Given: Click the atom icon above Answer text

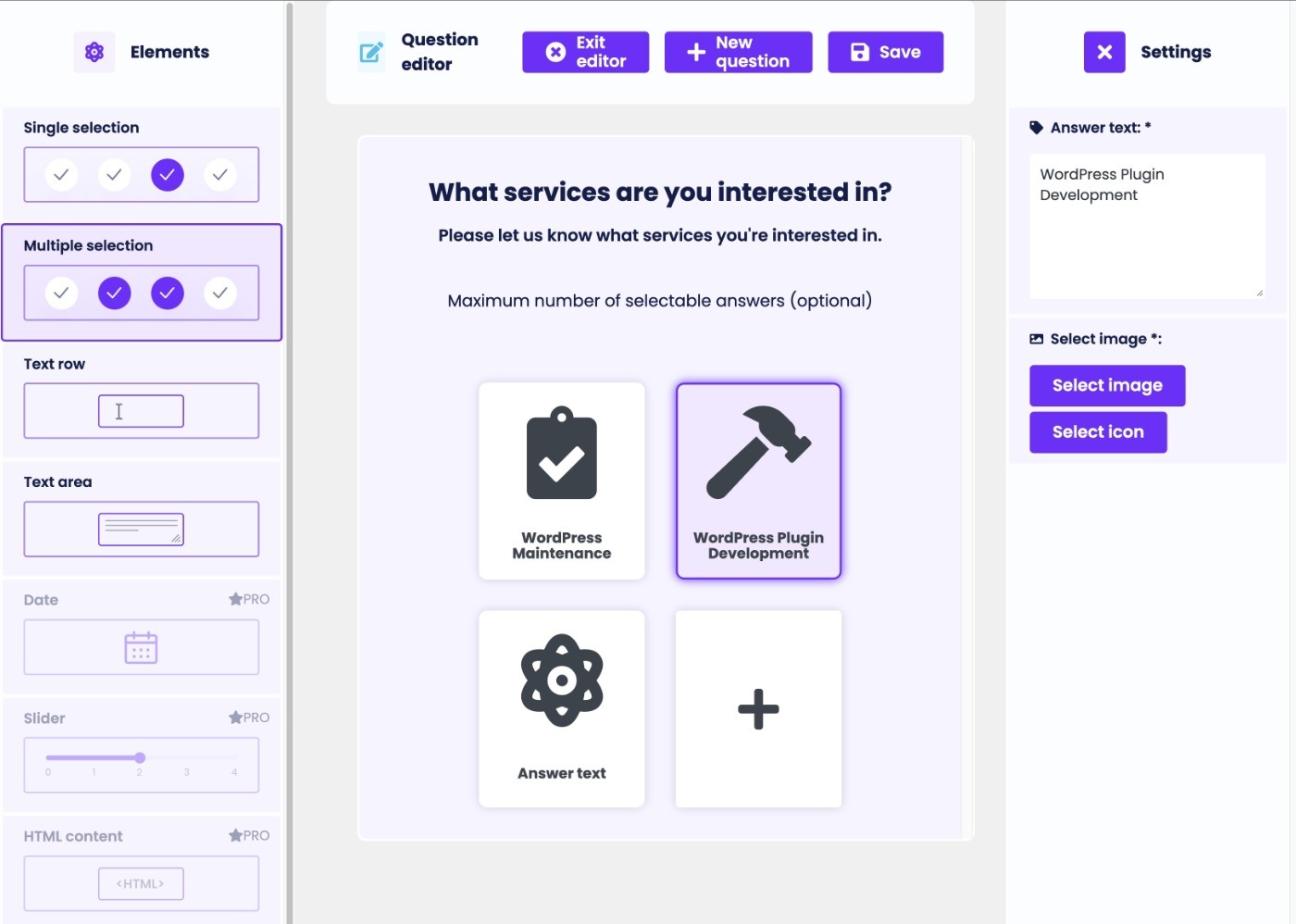Looking at the screenshot, I should point(562,681).
